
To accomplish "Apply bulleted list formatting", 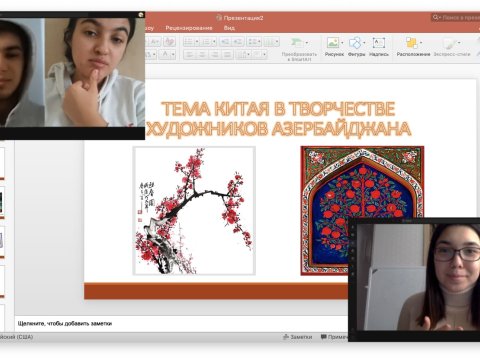I will click(188, 42).
